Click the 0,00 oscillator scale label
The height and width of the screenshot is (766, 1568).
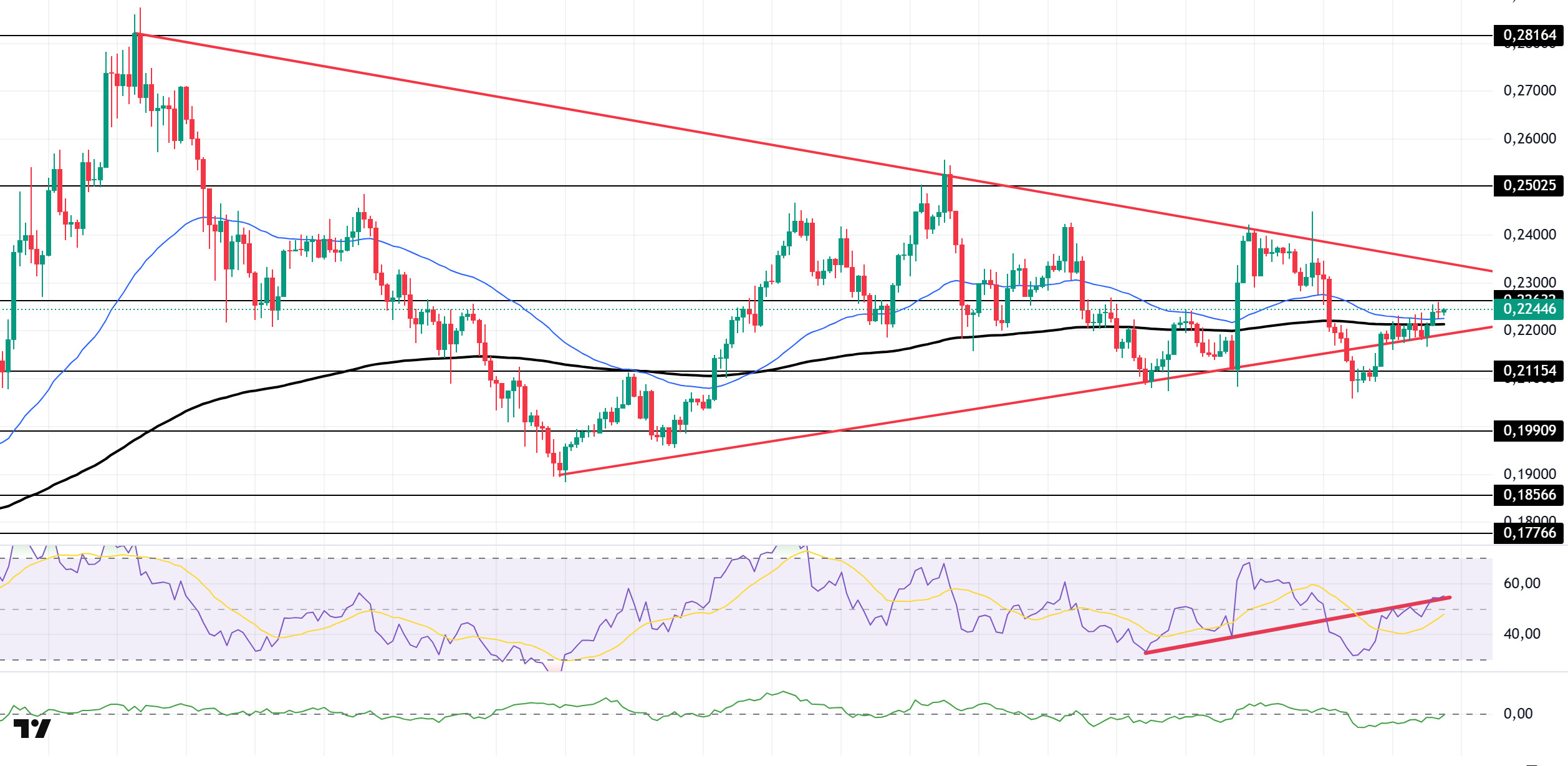tap(1518, 714)
